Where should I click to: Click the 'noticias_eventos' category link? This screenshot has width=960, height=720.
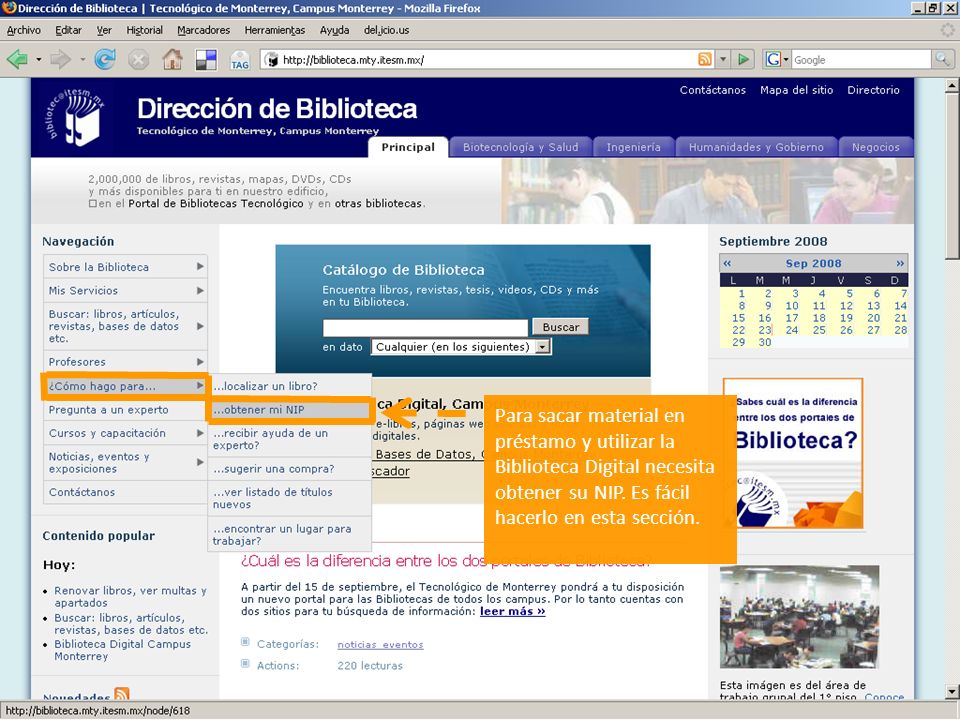380,644
